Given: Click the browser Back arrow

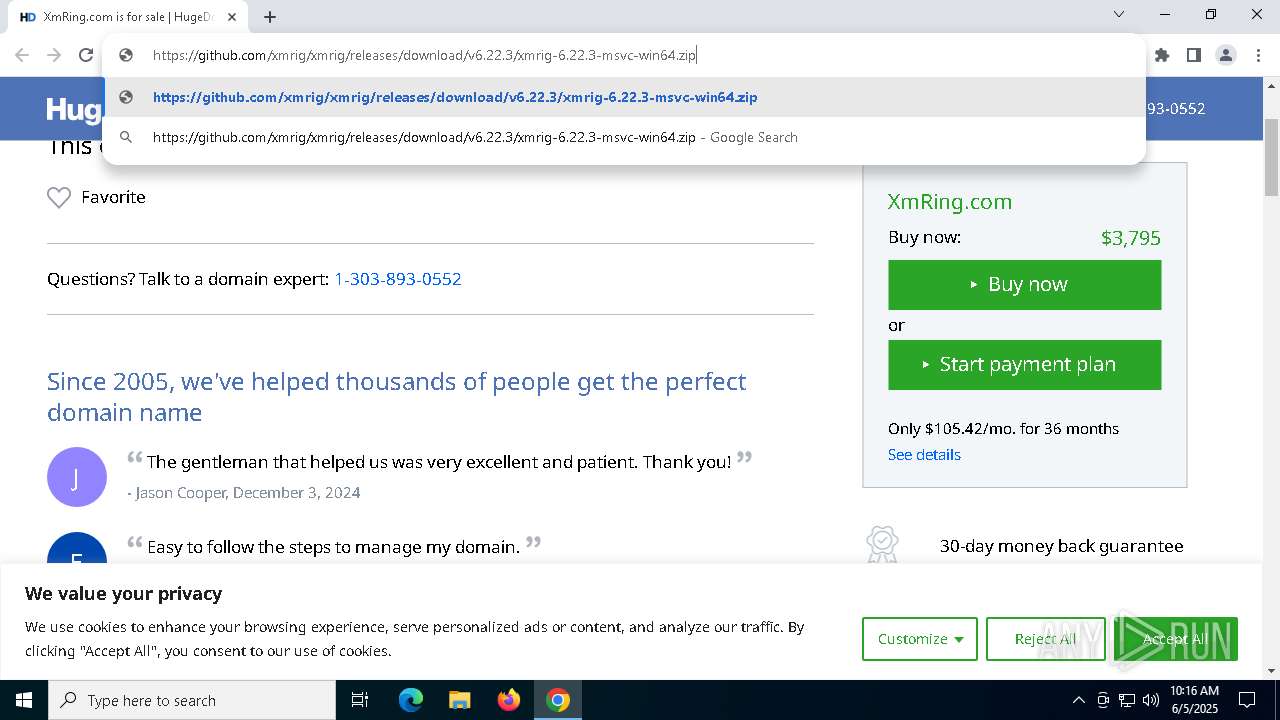Looking at the screenshot, I should (x=22, y=55).
